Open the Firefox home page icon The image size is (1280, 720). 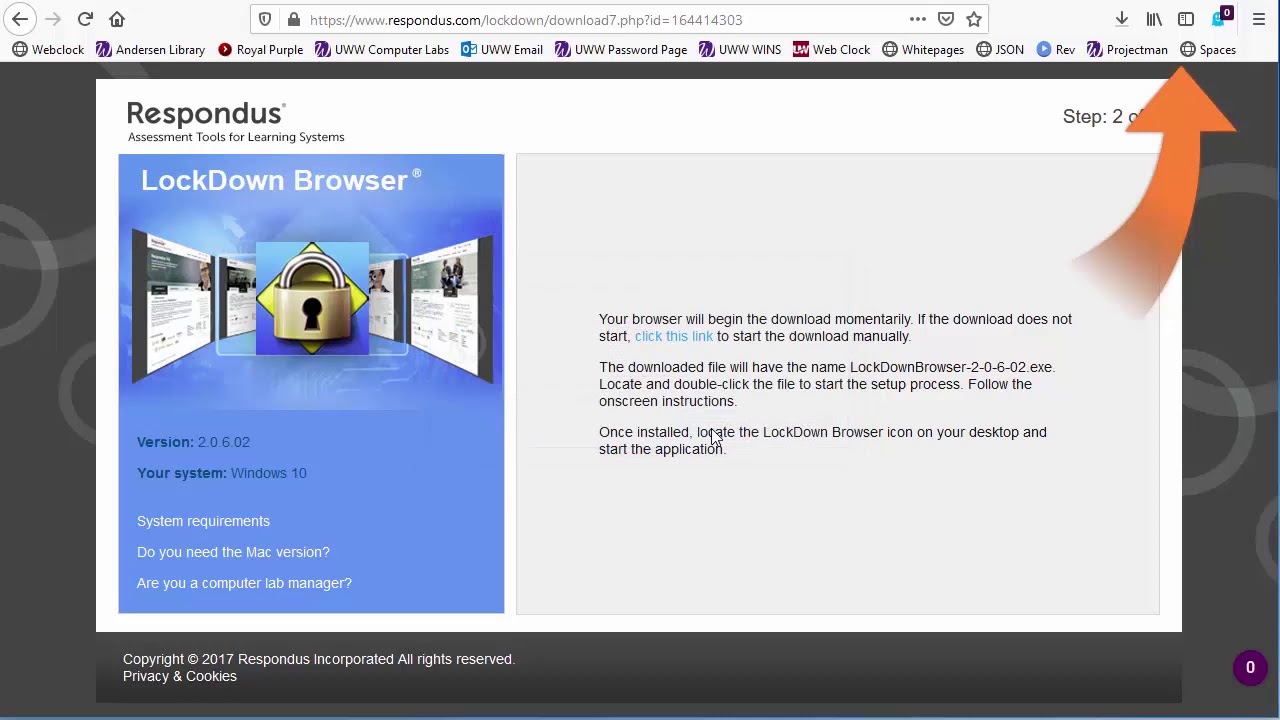117,19
